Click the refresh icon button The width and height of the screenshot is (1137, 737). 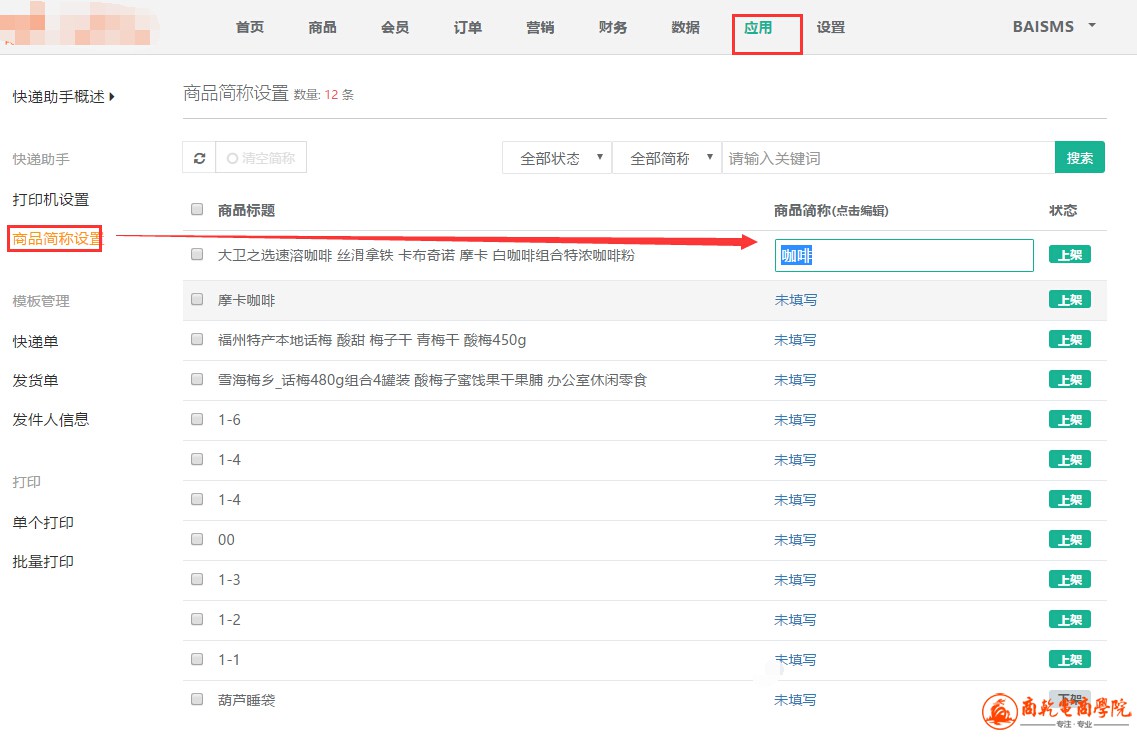199,158
